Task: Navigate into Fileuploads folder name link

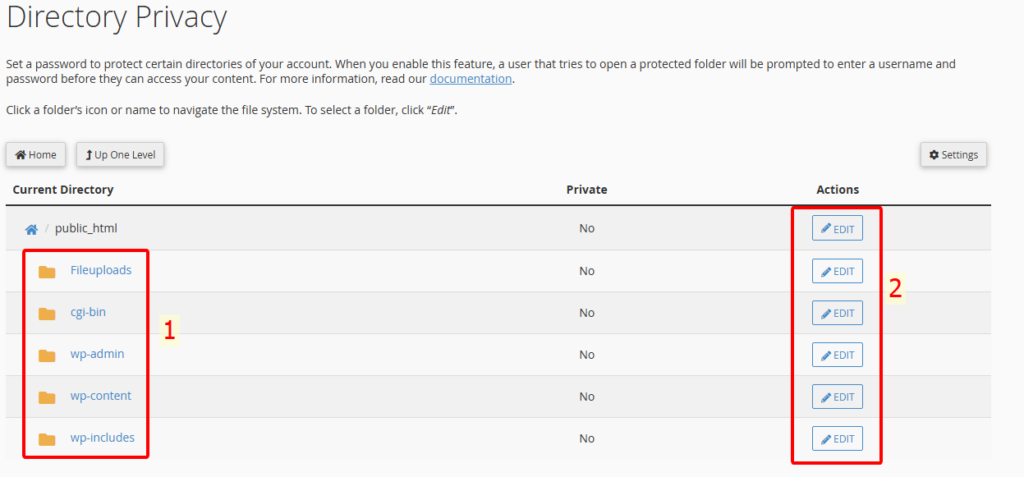Action: point(101,270)
